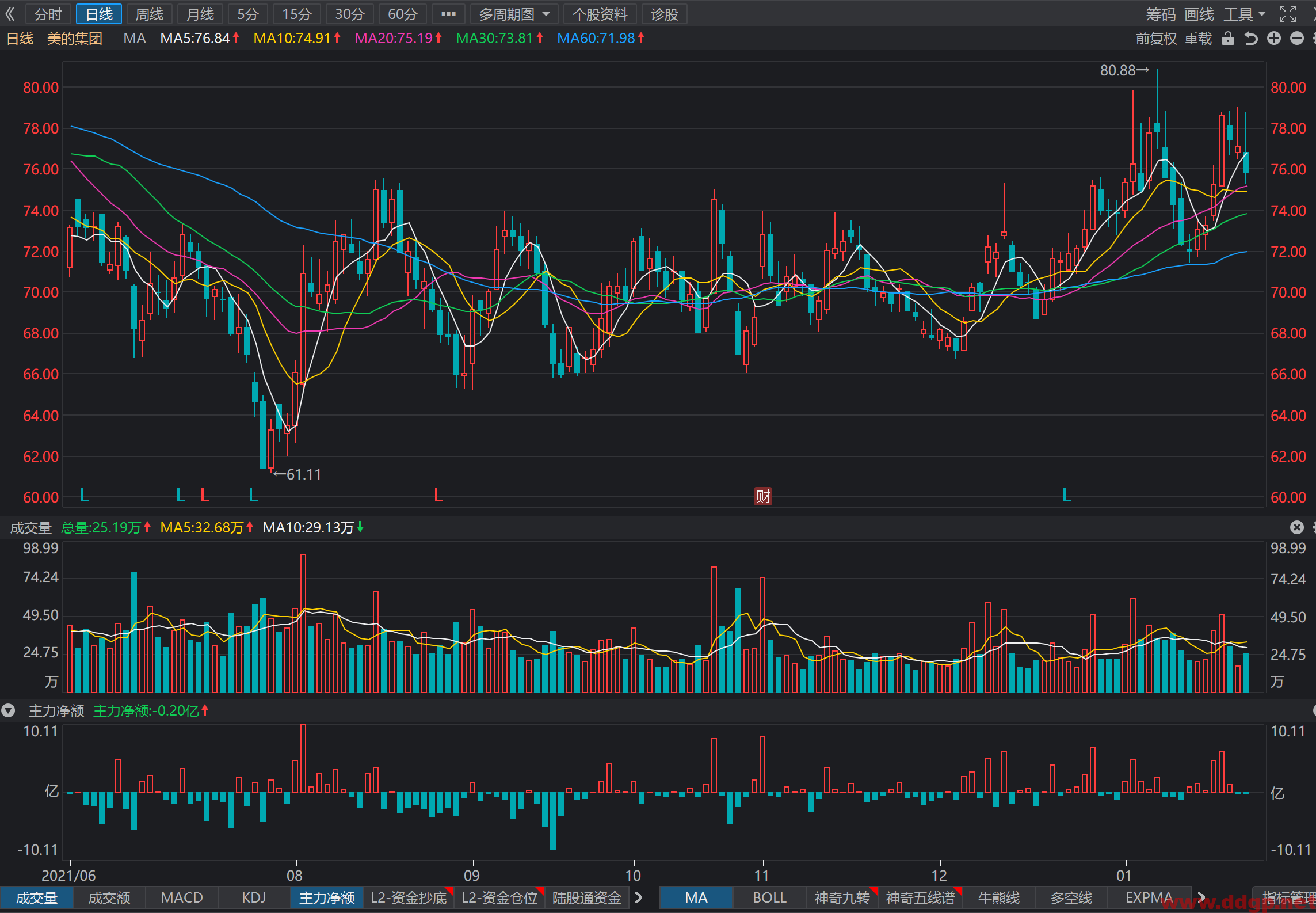Image resolution: width=1316 pixels, height=913 pixels.
Task: Toggle 前复权 price adjustment mode
Action: [1156, 39]
